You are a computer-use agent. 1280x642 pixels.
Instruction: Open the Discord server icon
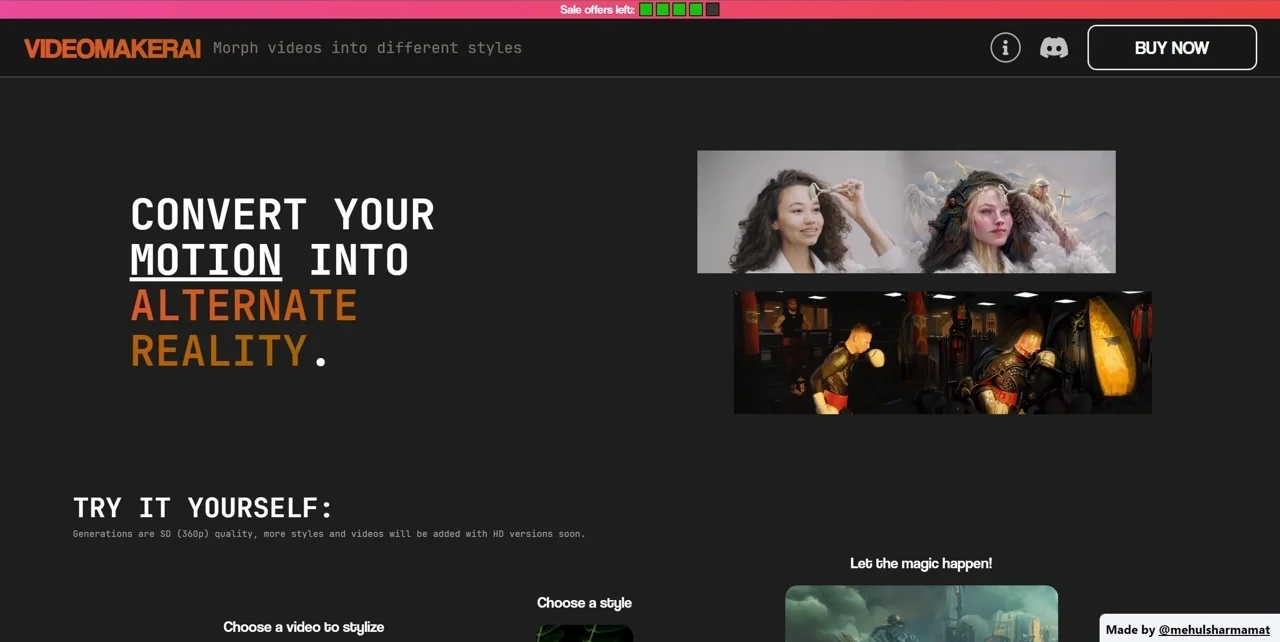(x=1053, y=47)
